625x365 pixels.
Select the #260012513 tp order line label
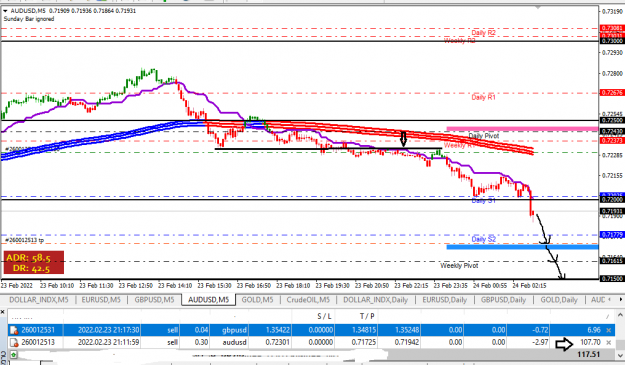pyautogui.click(x=25, y=240)
